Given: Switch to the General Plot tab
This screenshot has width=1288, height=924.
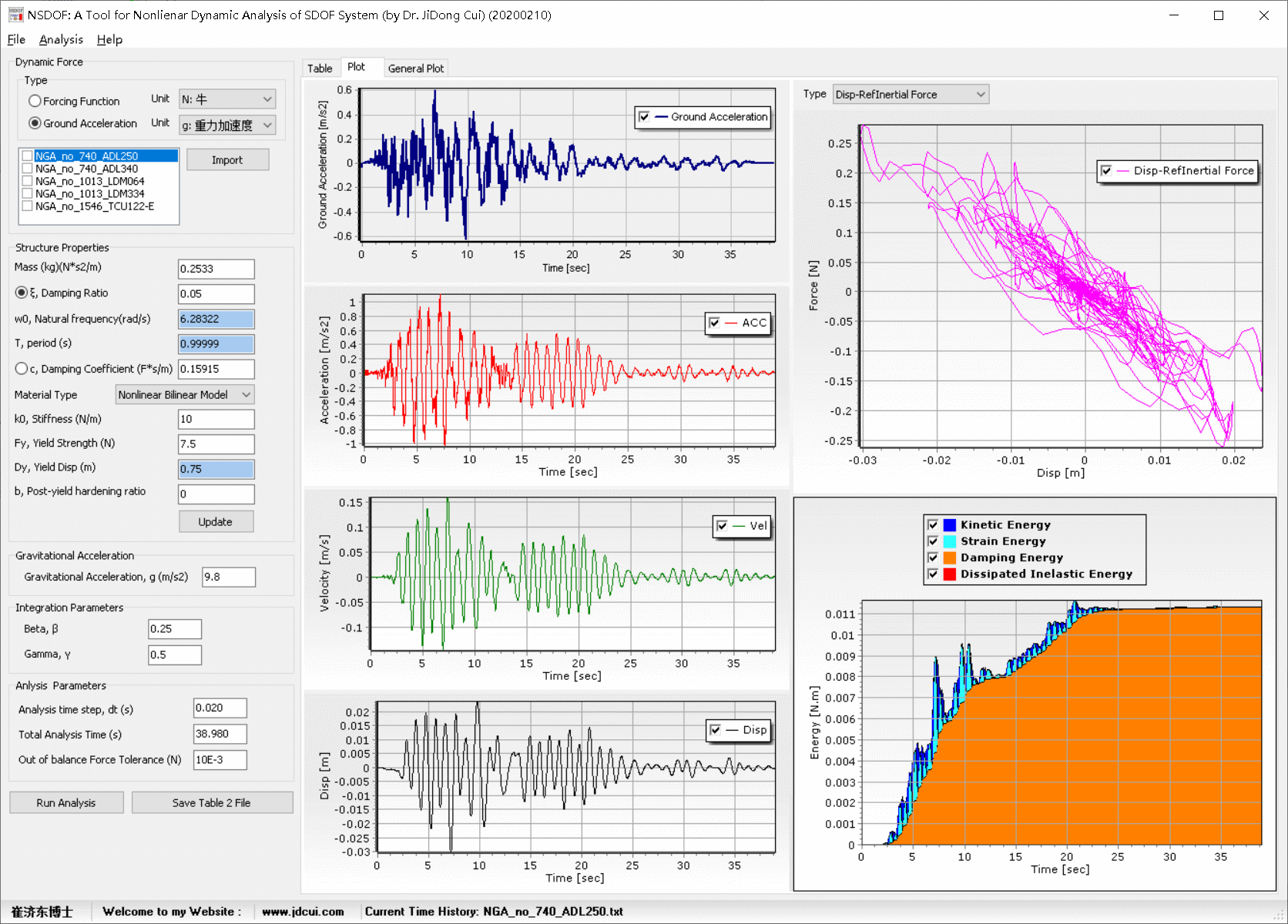Looking at the screenshot, I should (x=416, y=69).
